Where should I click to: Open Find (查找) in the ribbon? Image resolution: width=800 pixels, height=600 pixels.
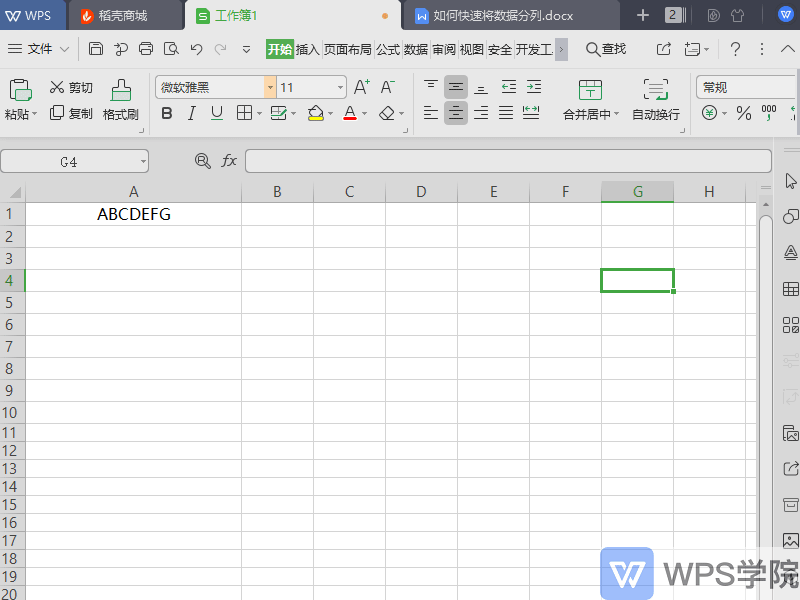610,48
